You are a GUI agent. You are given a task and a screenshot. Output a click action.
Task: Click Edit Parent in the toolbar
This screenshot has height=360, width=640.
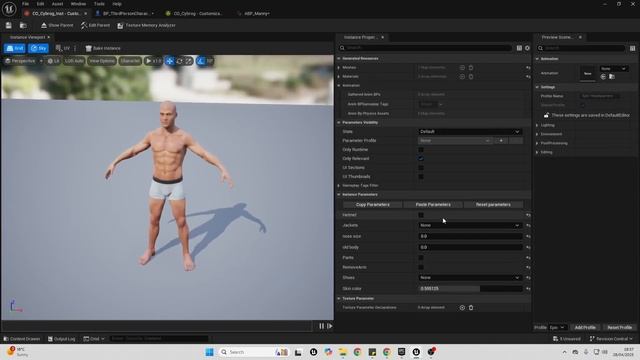95,25
